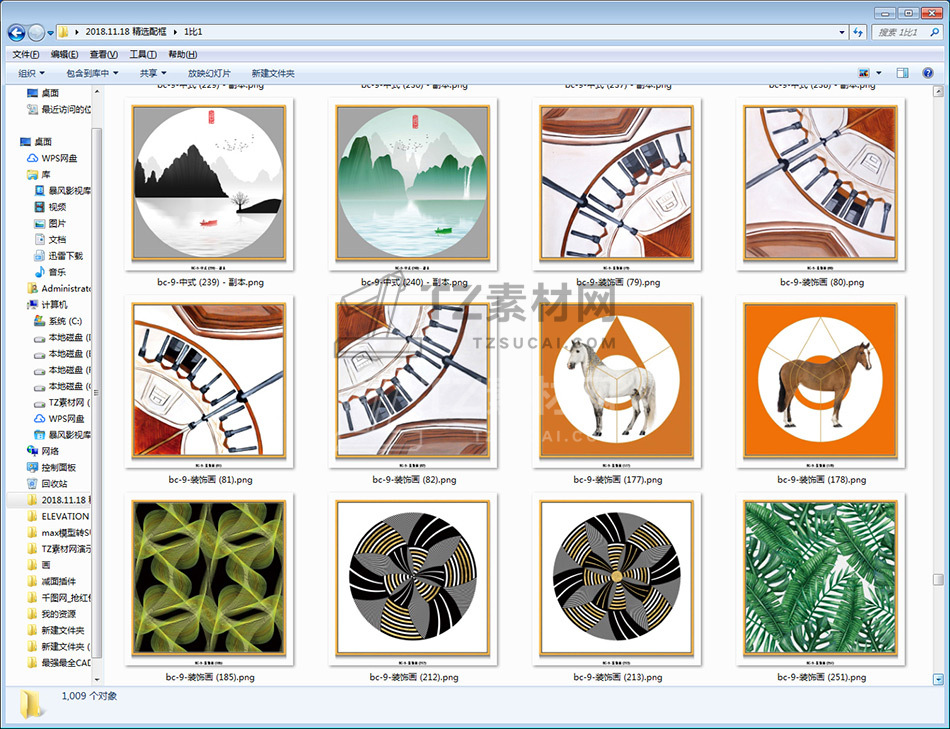950x729 pixels.
Task: Select thumbnail bc-9-装饰画 (79).png
Action: click(617, 184)
